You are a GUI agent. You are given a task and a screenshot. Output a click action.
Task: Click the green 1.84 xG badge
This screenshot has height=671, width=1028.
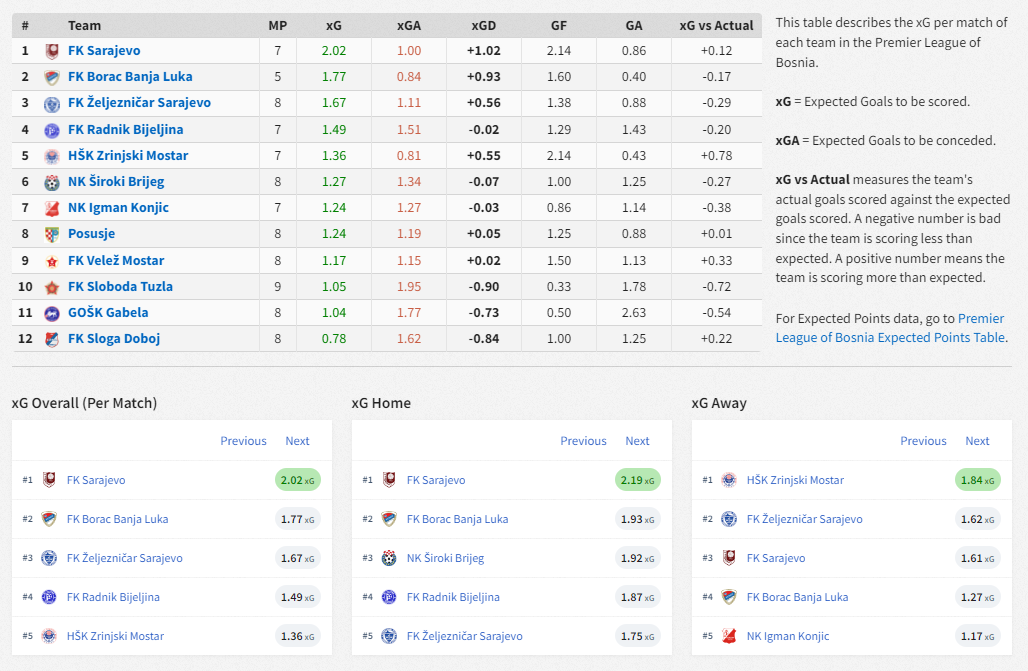[978, 480]
